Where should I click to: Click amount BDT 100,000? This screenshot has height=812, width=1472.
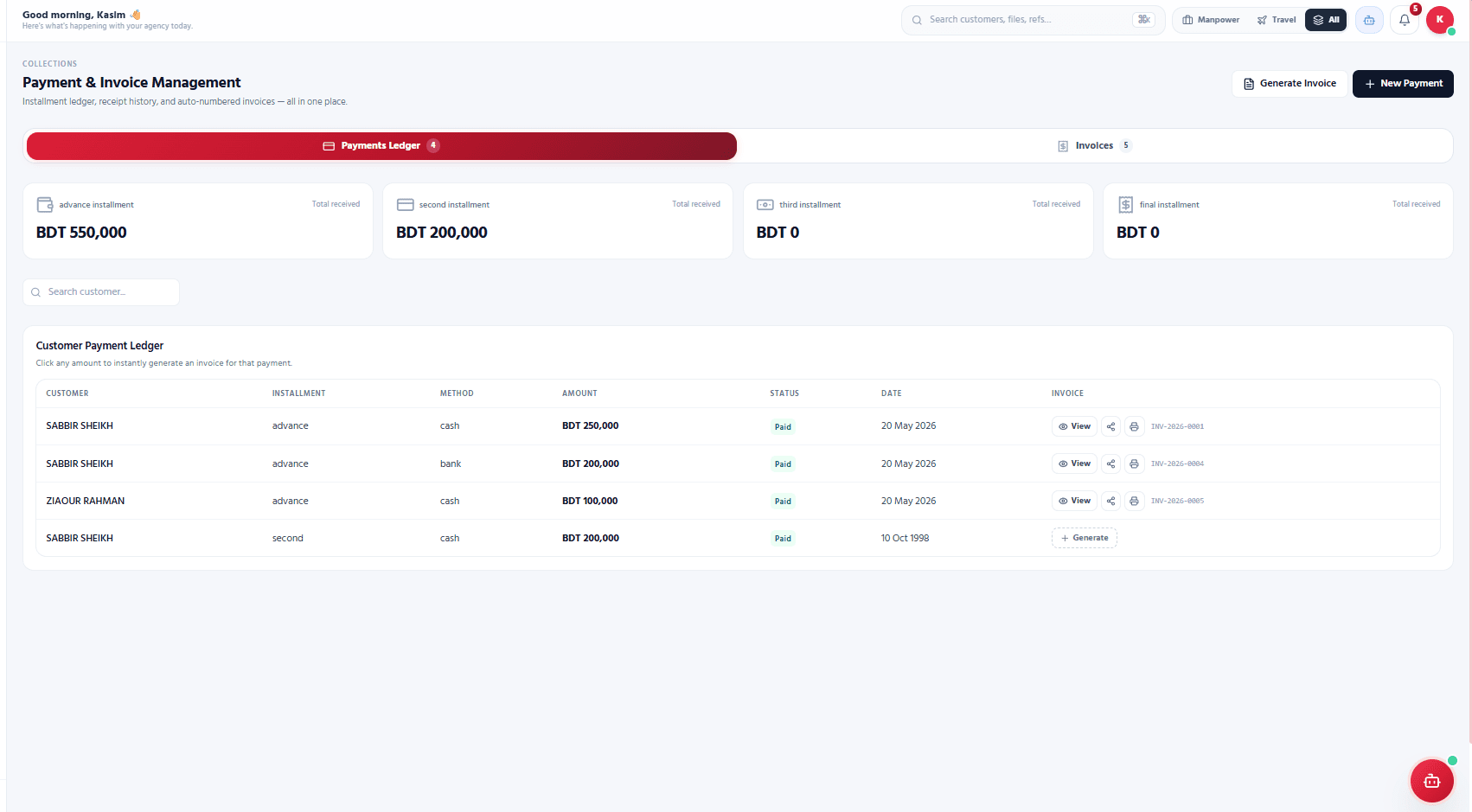(x=590, y=502)
